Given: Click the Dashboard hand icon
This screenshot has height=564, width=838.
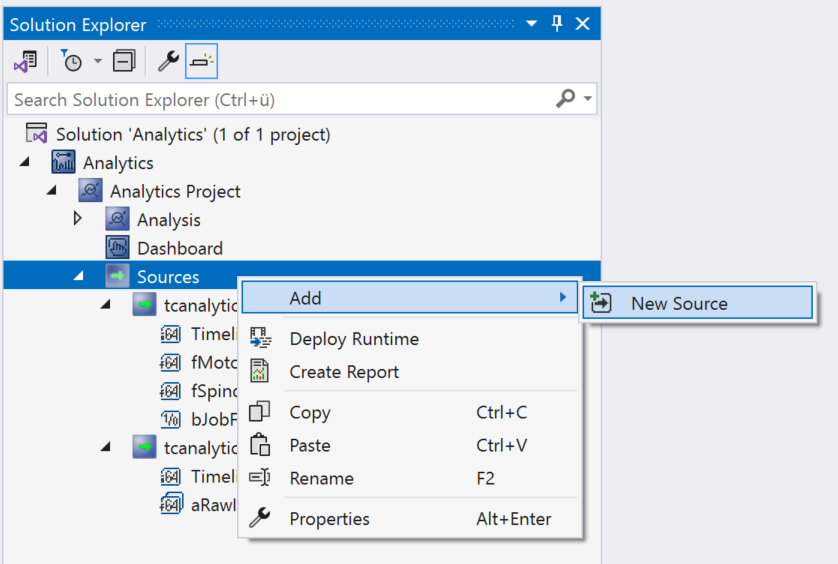Looking at the screenshot, I should 117,248.
